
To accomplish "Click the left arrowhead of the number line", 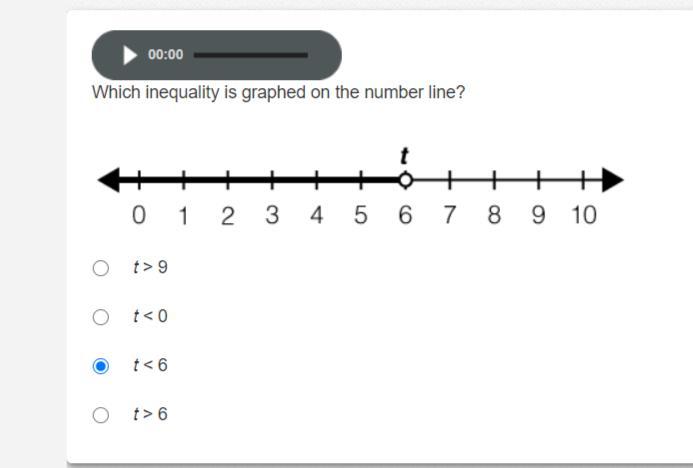I will click(x=109, y=180).
